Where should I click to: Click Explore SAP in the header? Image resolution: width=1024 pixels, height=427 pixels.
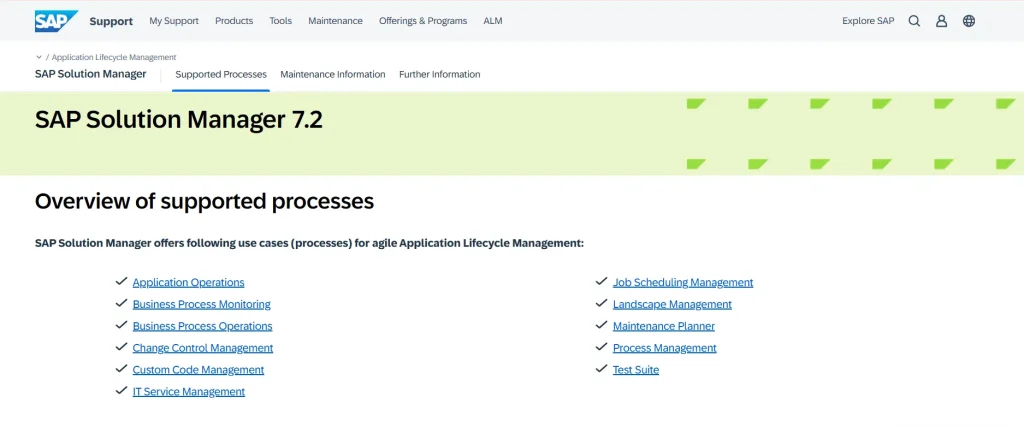868,21
